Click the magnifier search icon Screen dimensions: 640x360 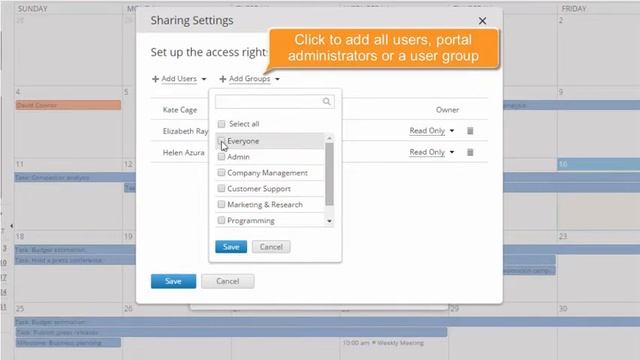point(326,102)
